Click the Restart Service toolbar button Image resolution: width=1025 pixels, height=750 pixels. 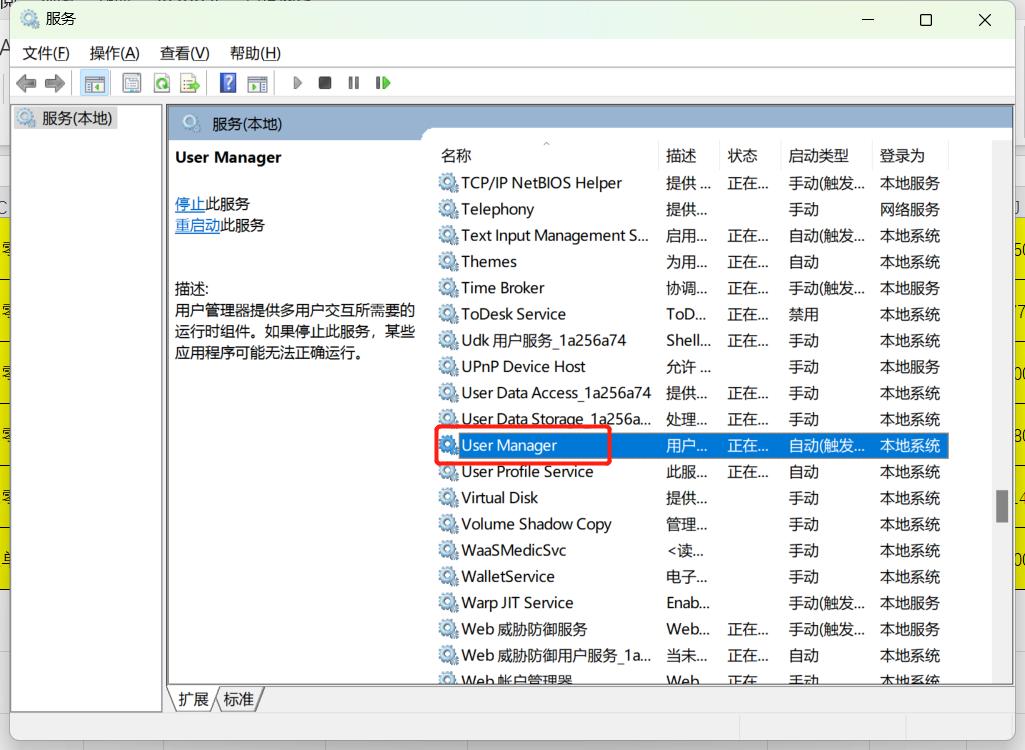pos(383,83)
